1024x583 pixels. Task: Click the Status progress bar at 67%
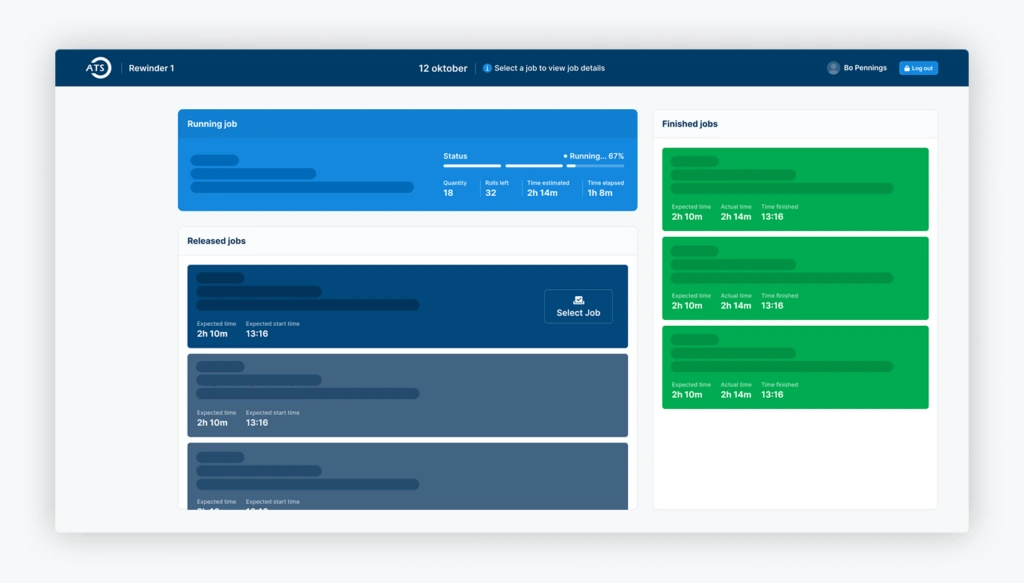533,166
